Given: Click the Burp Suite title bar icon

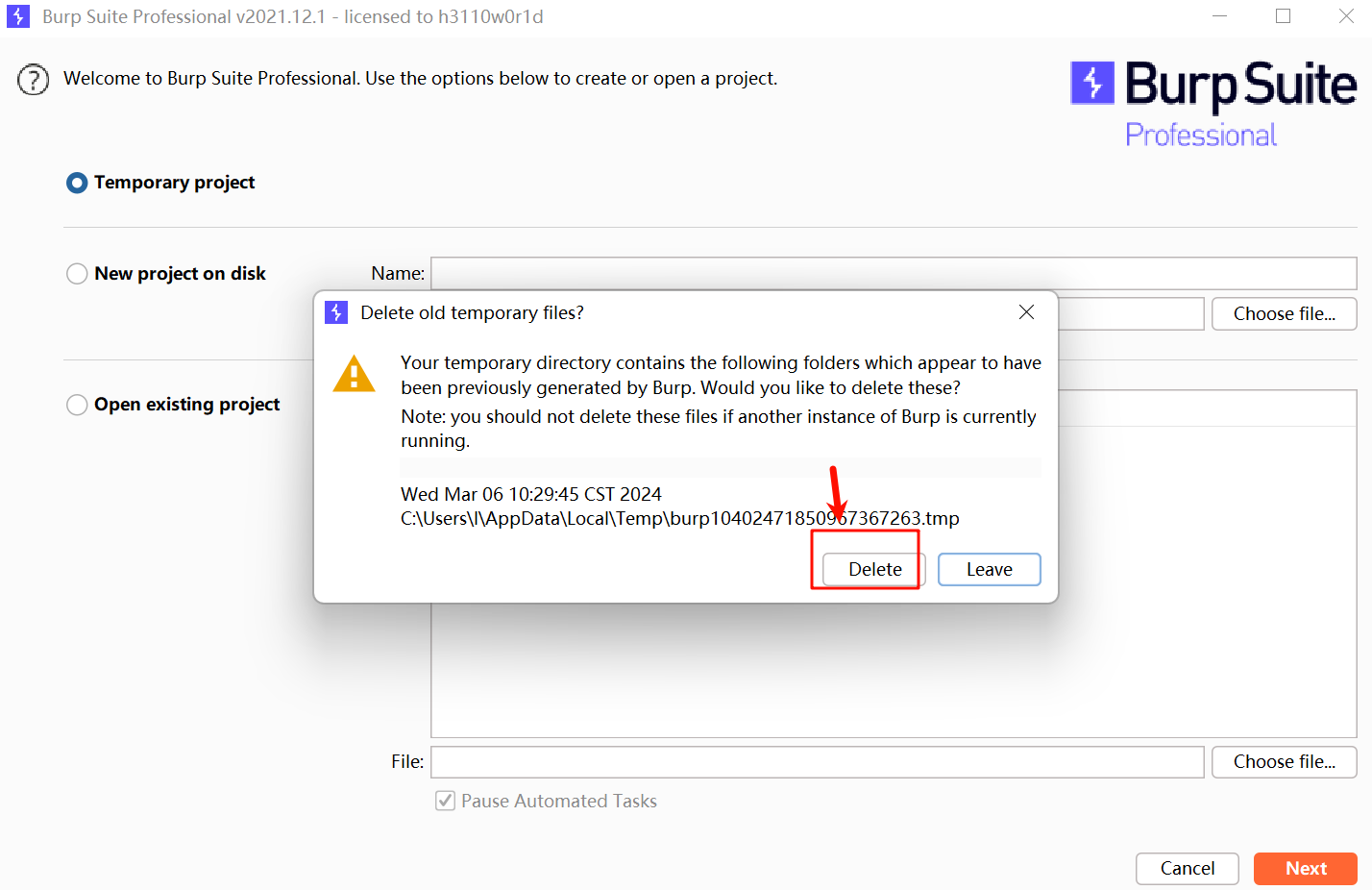Looking at the screenshot, I should (18, 16).
